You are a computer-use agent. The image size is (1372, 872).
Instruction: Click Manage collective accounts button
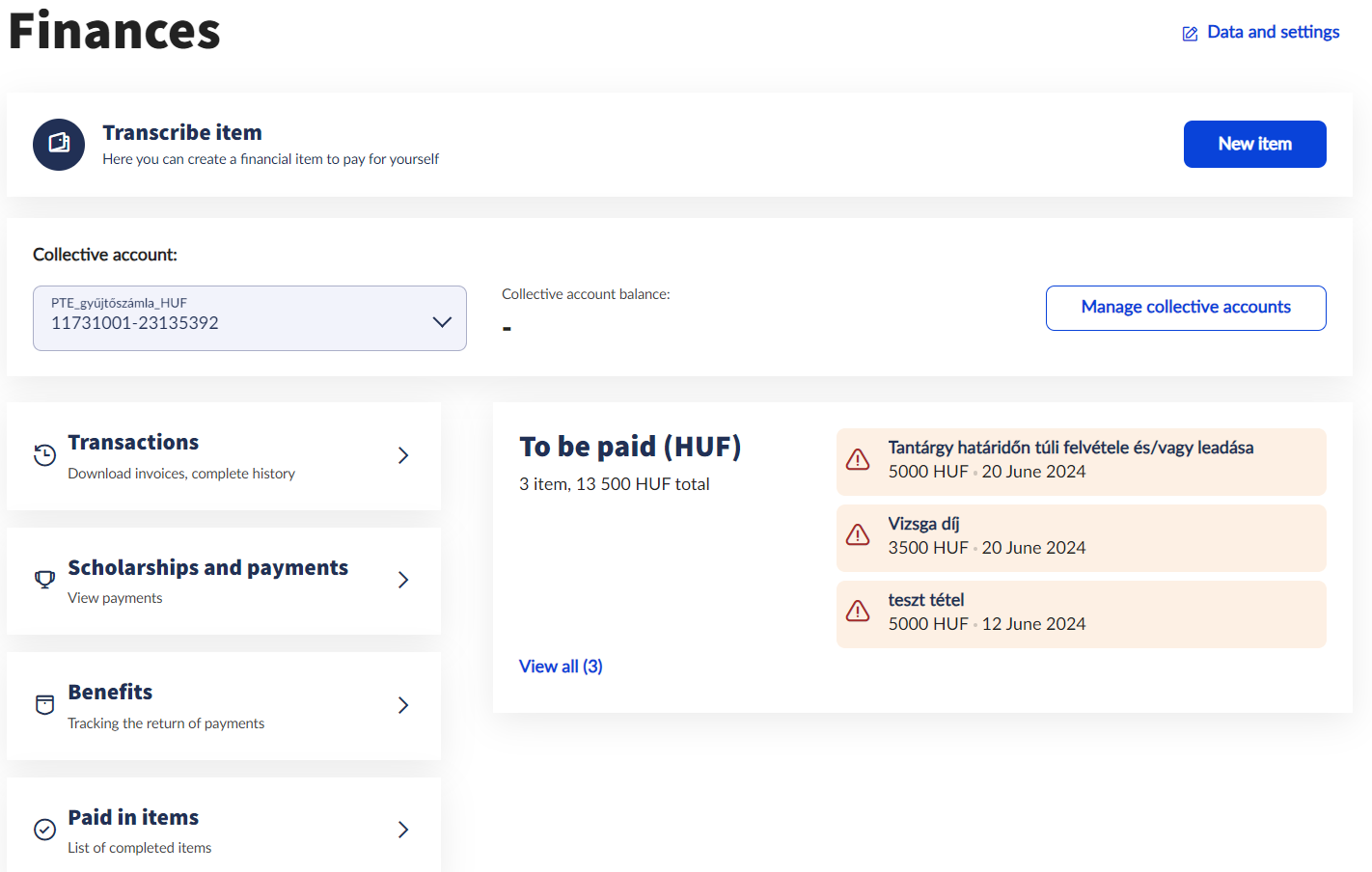point(1185,308)
